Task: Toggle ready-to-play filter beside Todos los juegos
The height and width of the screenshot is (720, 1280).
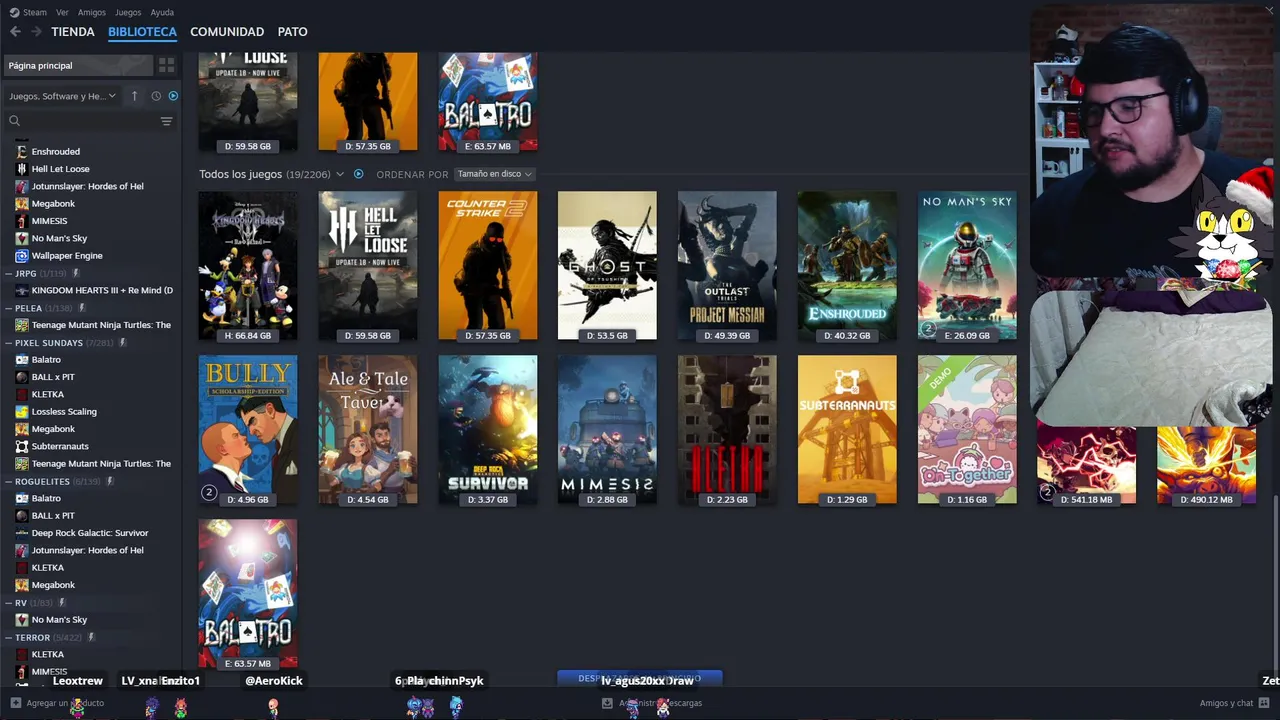Action: click(x=358, y=174)
